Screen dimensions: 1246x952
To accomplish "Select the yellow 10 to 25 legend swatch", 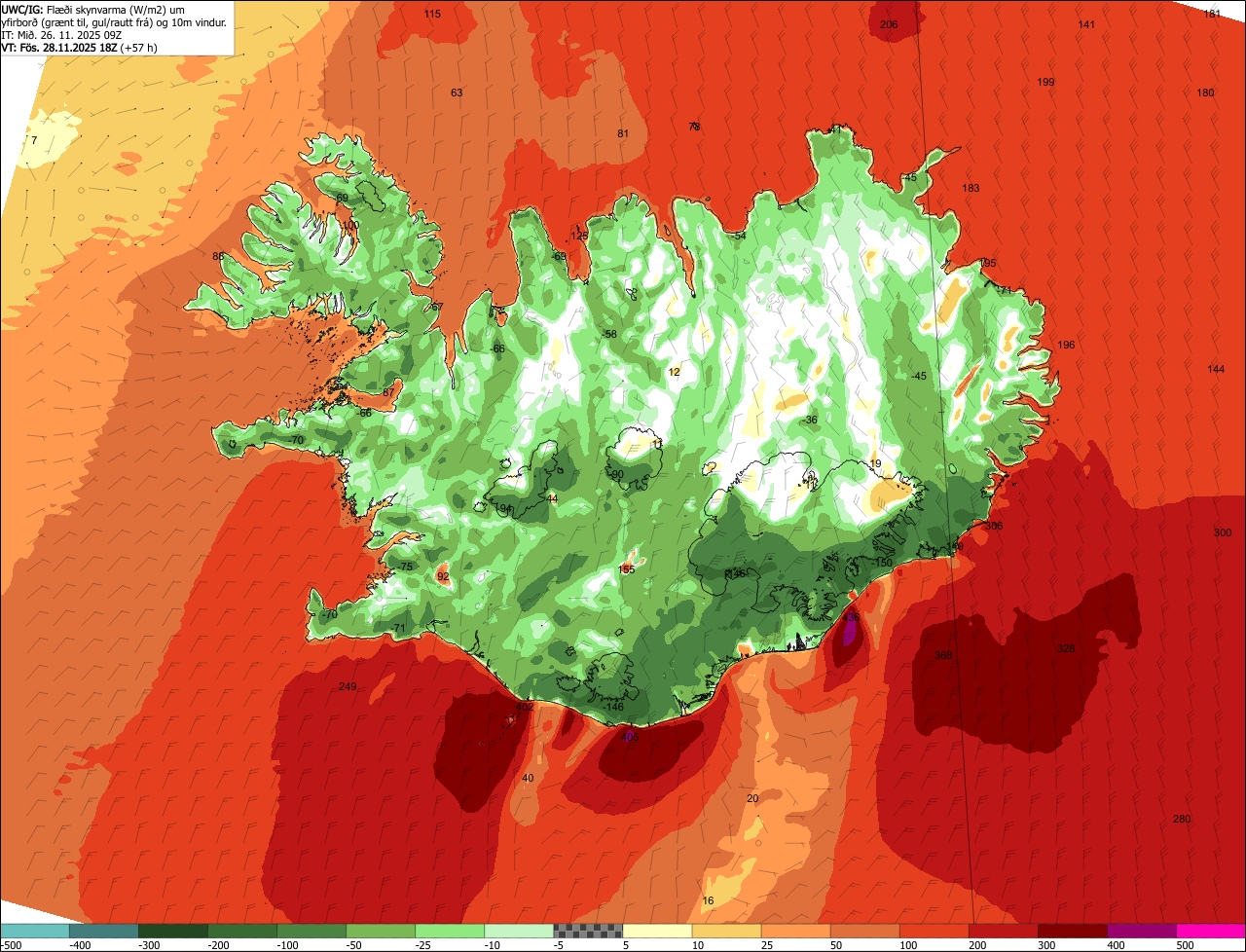I will [725, 931].
